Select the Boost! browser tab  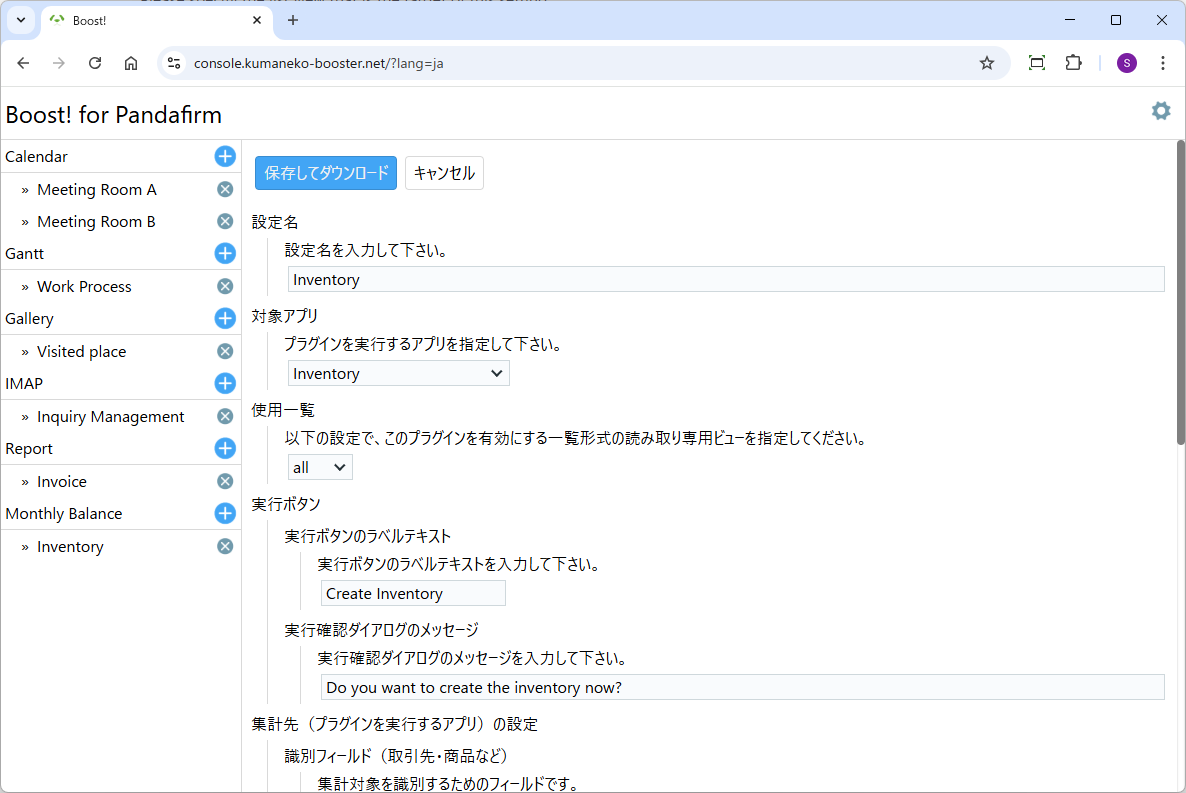156,20
